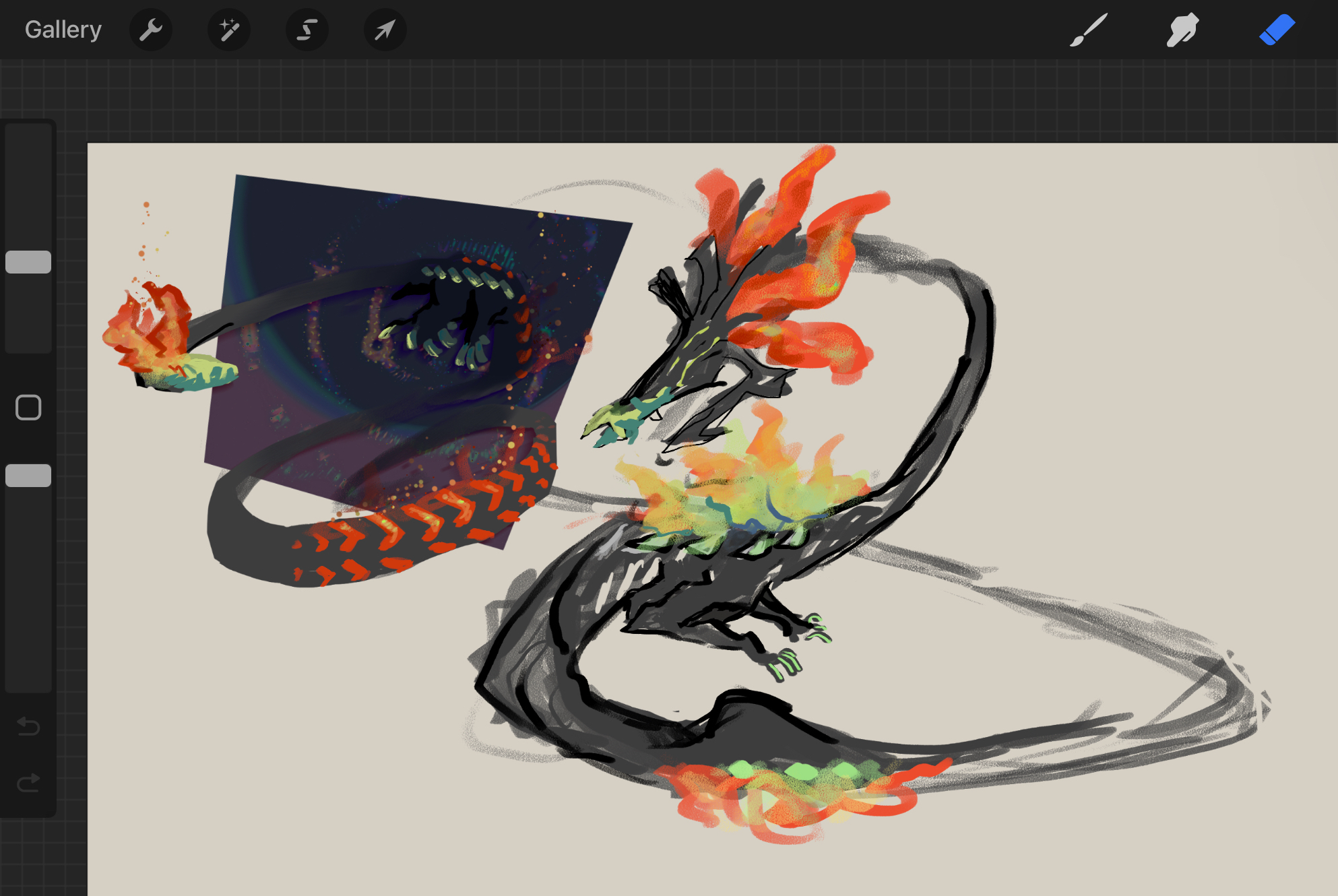The image size is (1338, 896).
Task: Select the Paint brush tool
Action: coord(1088,30)
